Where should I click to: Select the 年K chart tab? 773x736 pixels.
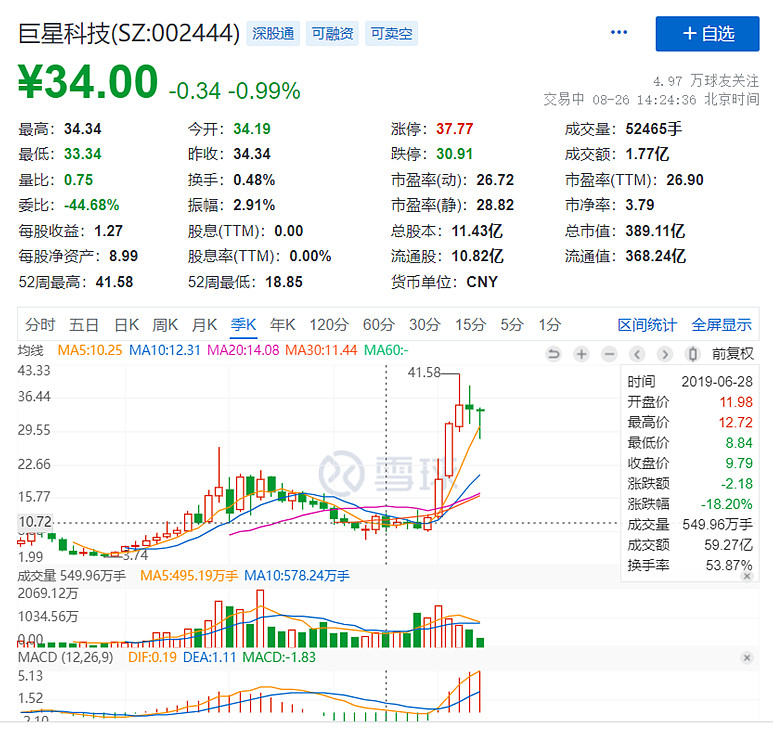(x=283, y=324)
